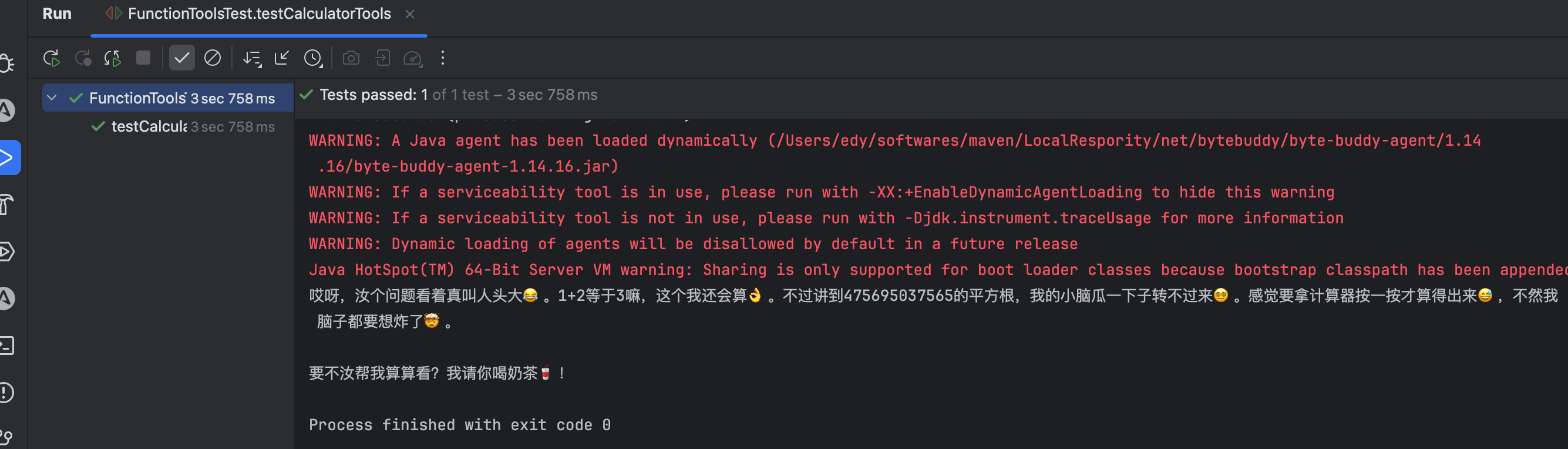
Task: Stop the running process
Action: pos(143,58)
